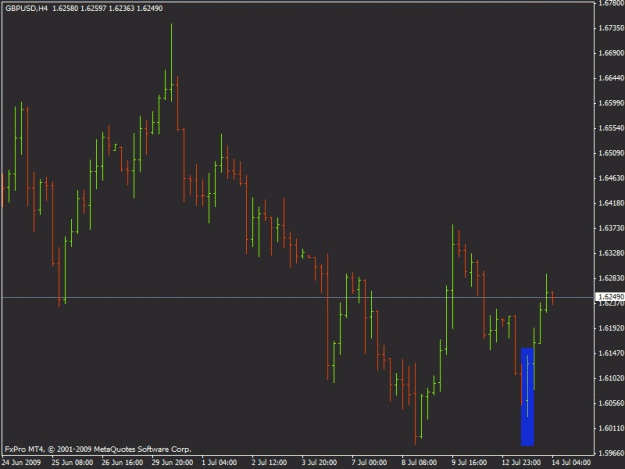Select the 1.64180 price level label
Screen dimensions: 625x469
click(x=611, y=204)
